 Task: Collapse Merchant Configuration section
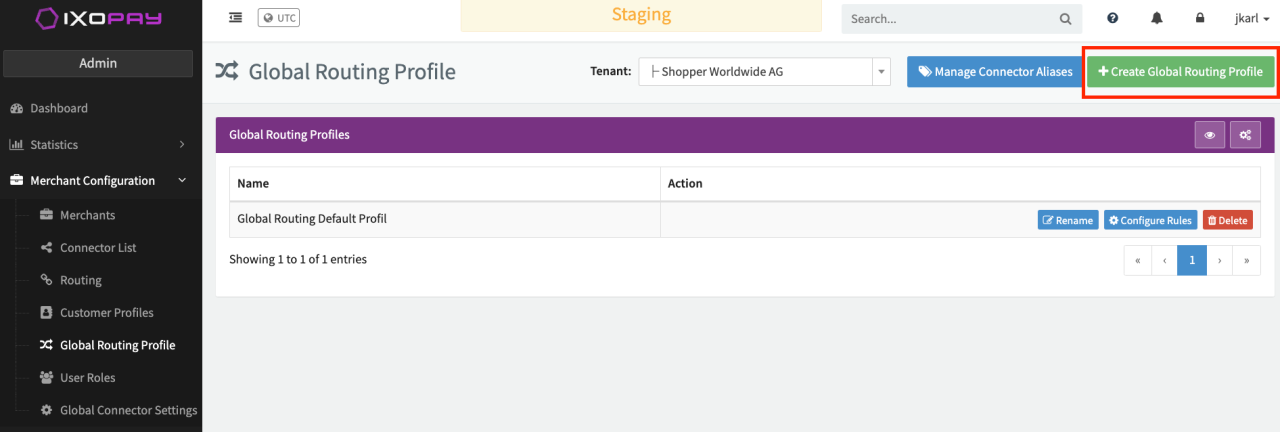(100, 181)
